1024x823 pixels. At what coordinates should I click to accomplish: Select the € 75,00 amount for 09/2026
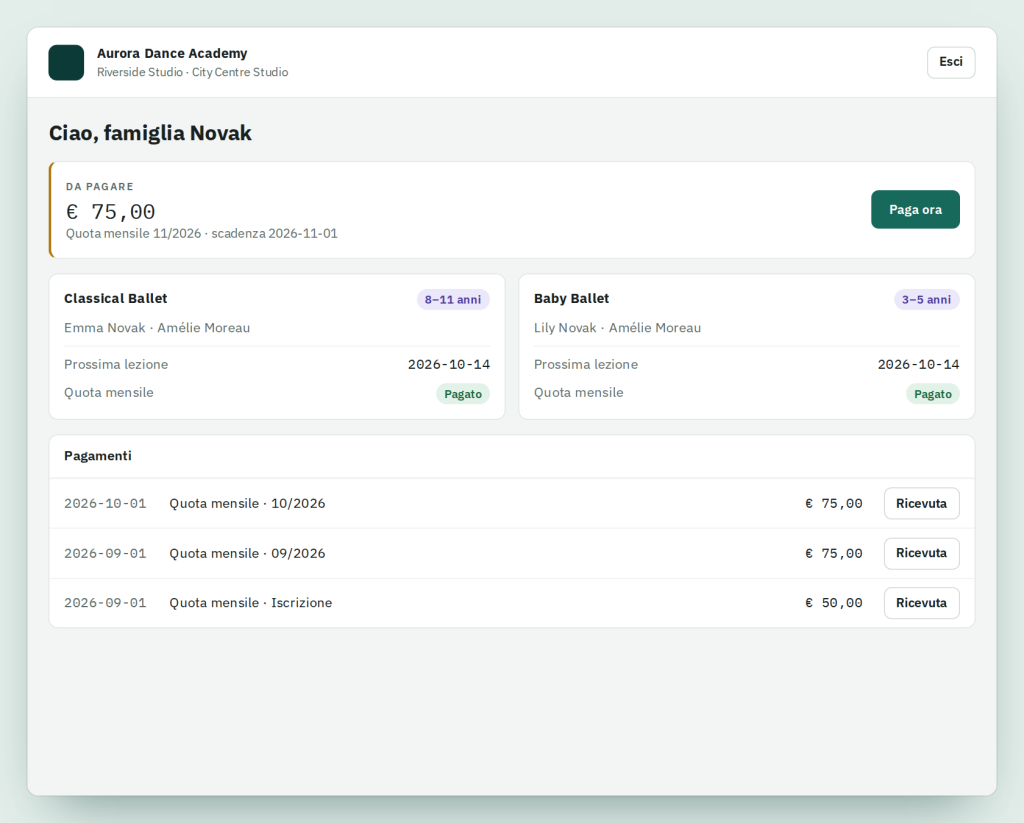pyautogui.click(x=833, y=553)
